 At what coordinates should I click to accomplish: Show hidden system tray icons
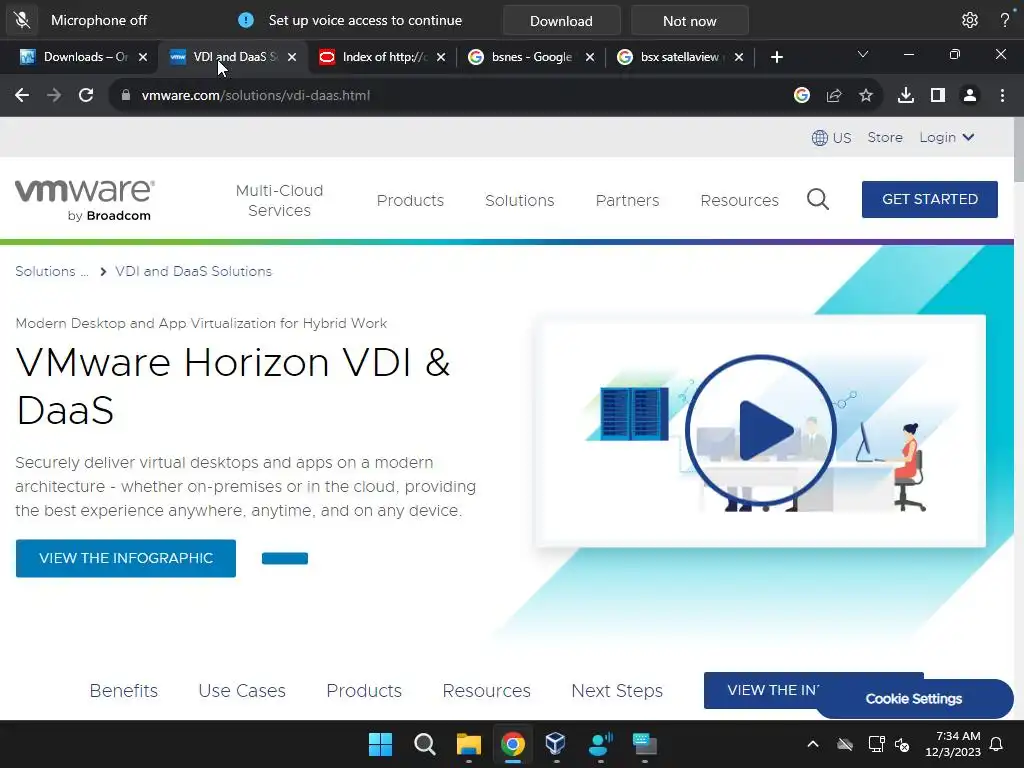tap(813, 744)
